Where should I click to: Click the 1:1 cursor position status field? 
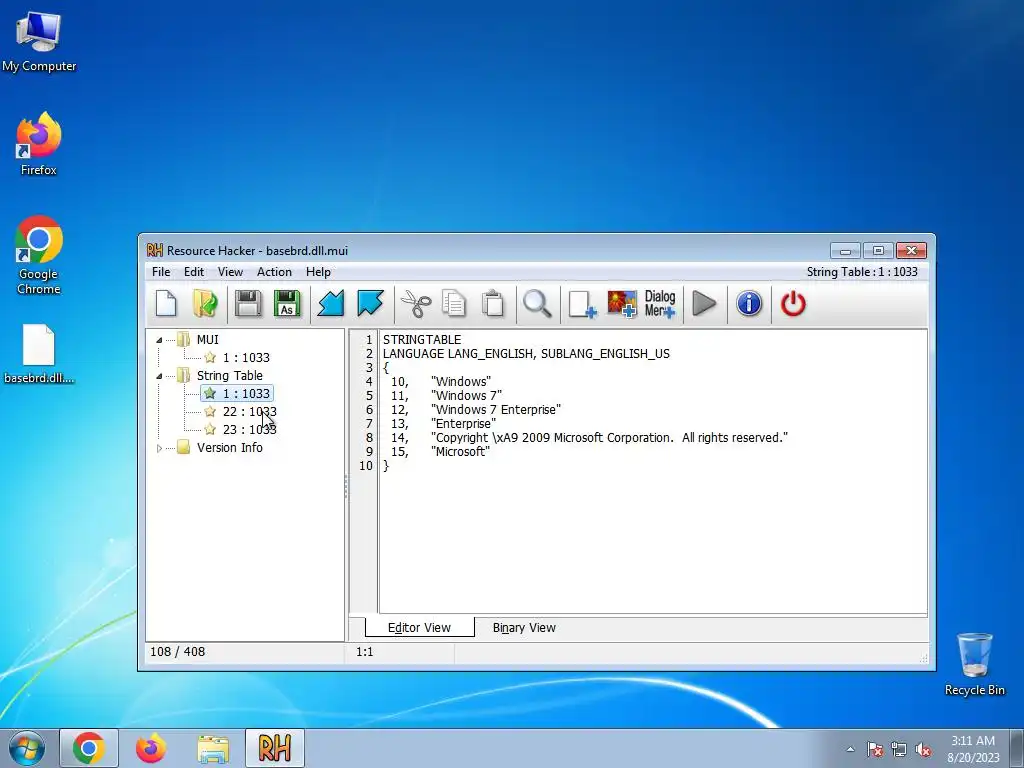click(400, 652)
